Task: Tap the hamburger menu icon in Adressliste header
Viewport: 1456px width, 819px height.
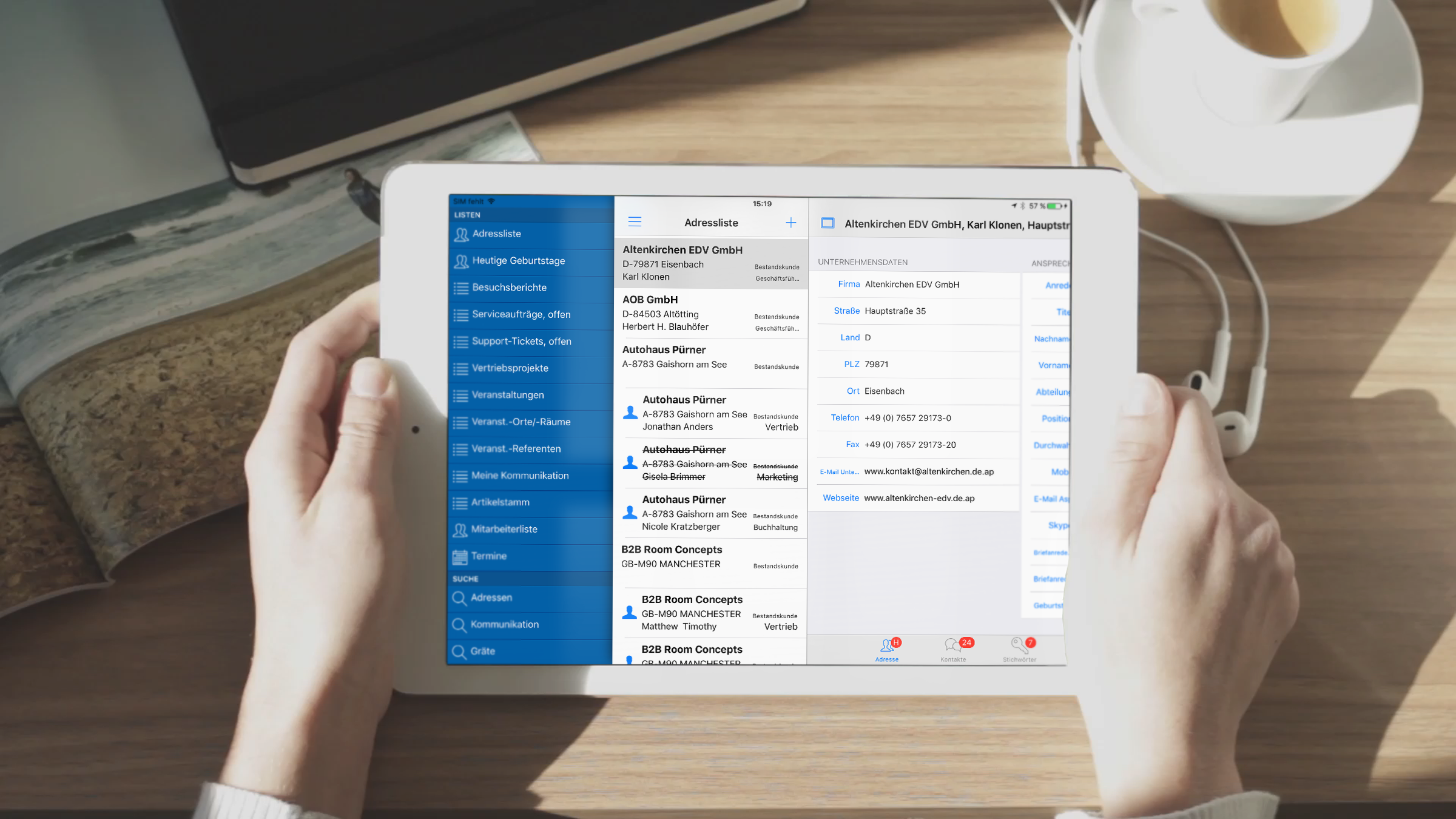Action: coord(635,222)
